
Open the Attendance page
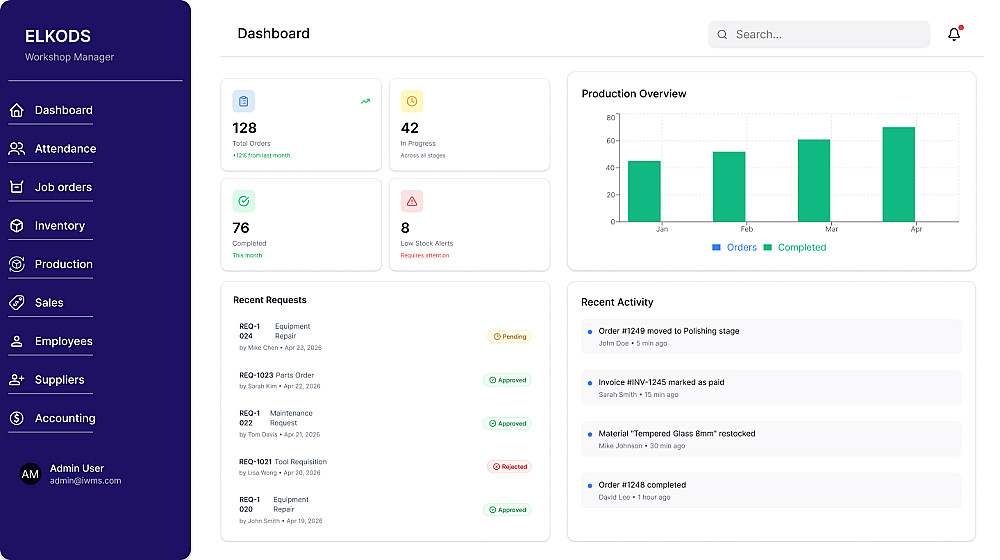tap(65, 149)
